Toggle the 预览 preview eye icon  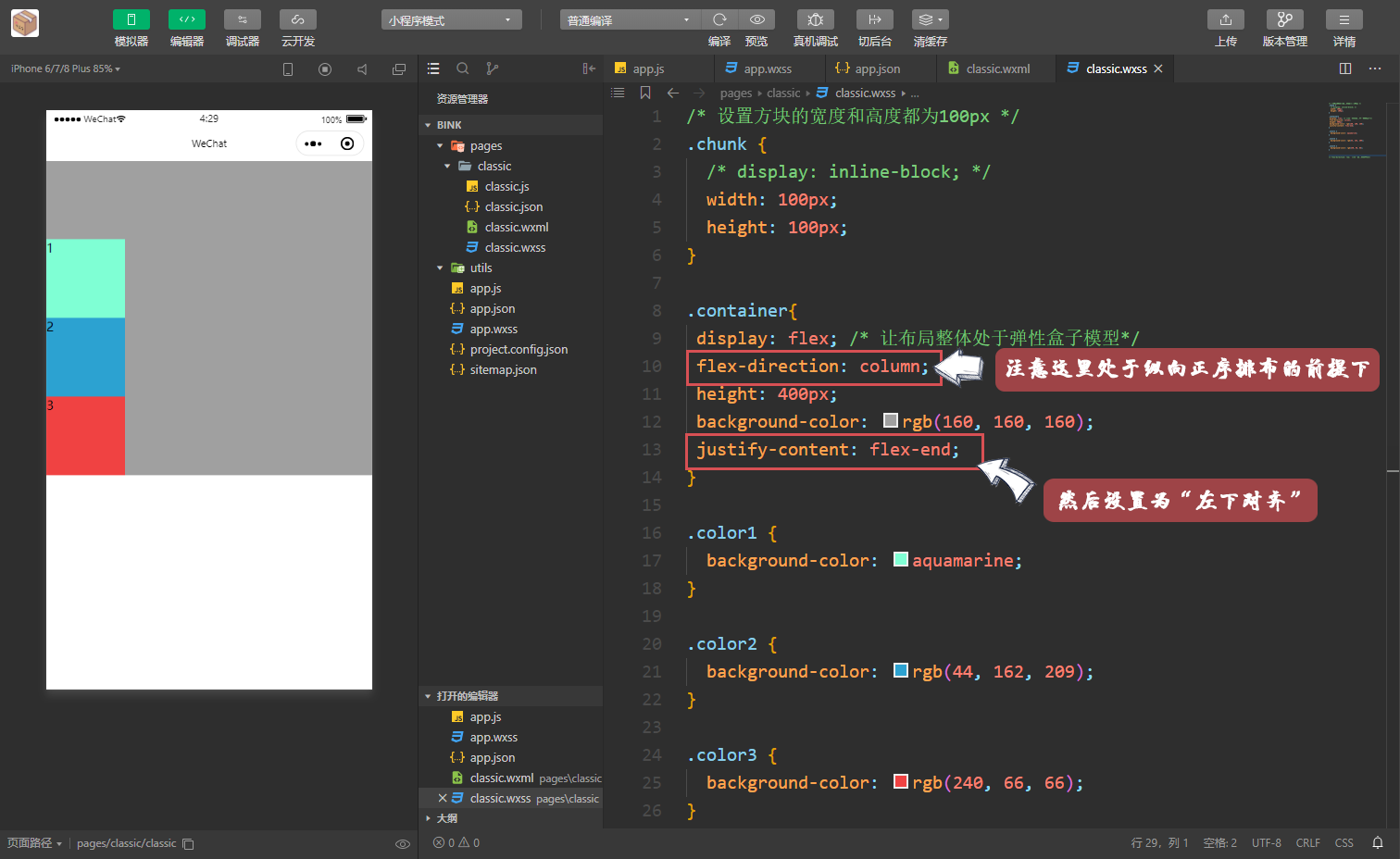(x=756, y=19)
